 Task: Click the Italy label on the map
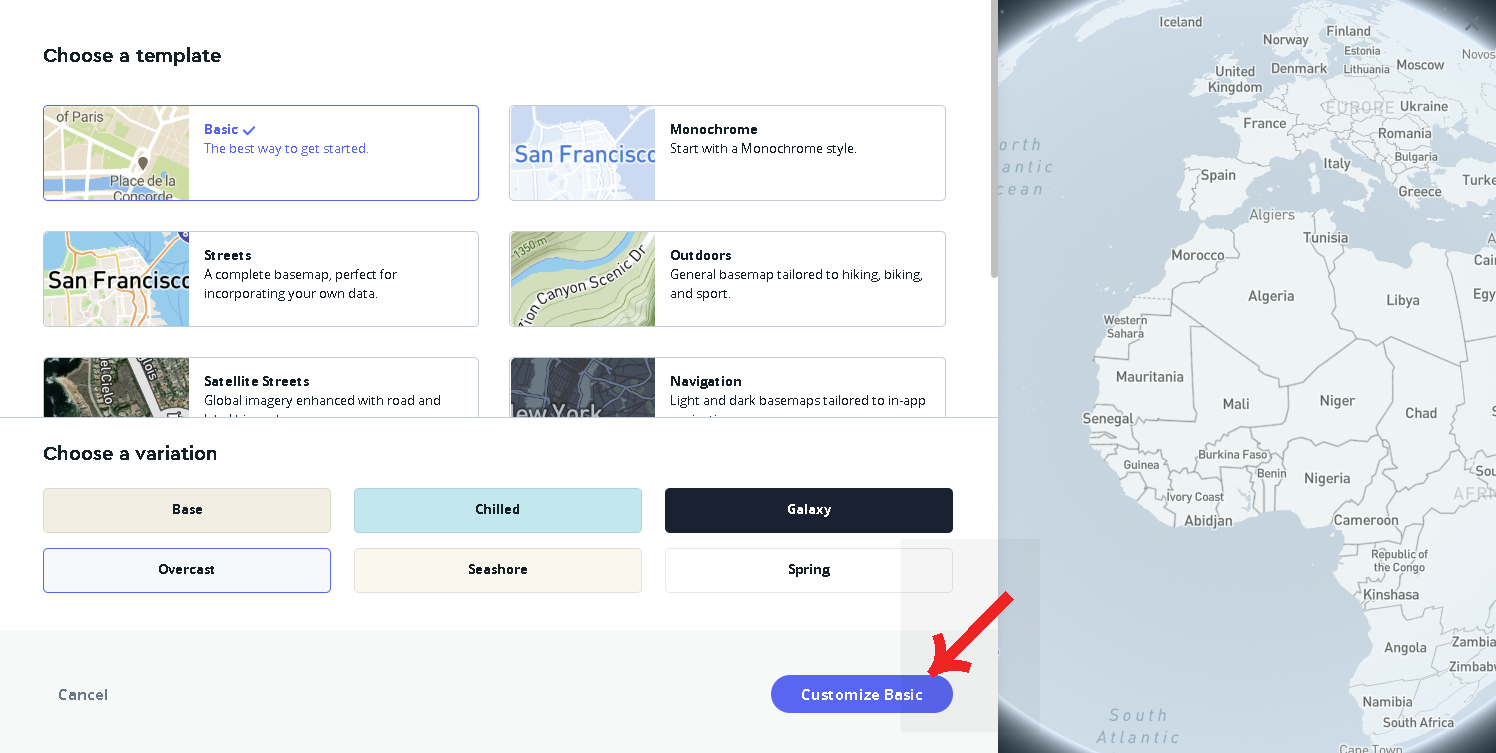[x=1337, y=163]
